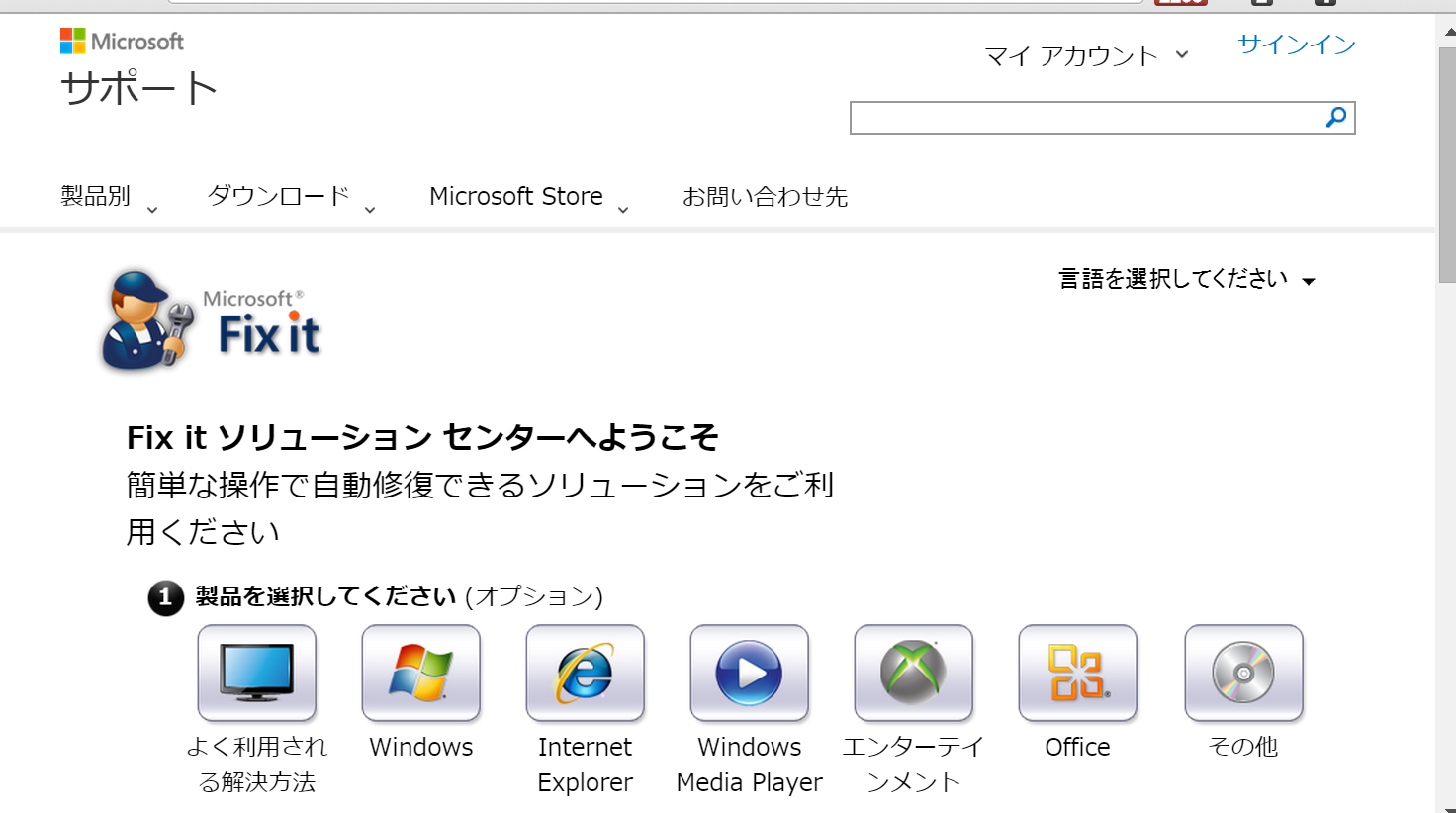The image size is (1456, 813).
Task: Click the search magnifier icon
Action: tap(1336, 118)
